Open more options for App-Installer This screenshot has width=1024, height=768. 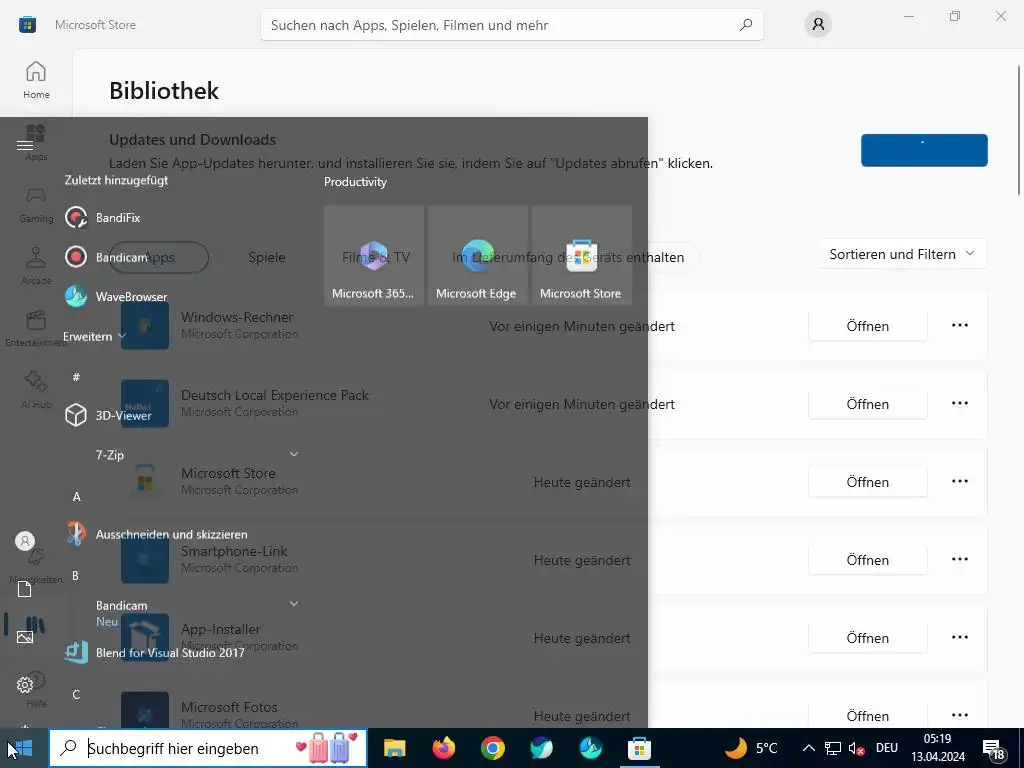[959, 637]
